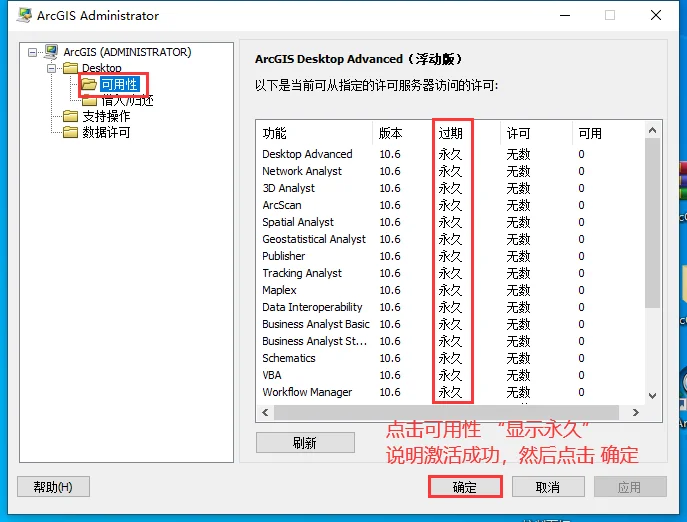Click the open folder icon beside 可用性

(89, 84)
